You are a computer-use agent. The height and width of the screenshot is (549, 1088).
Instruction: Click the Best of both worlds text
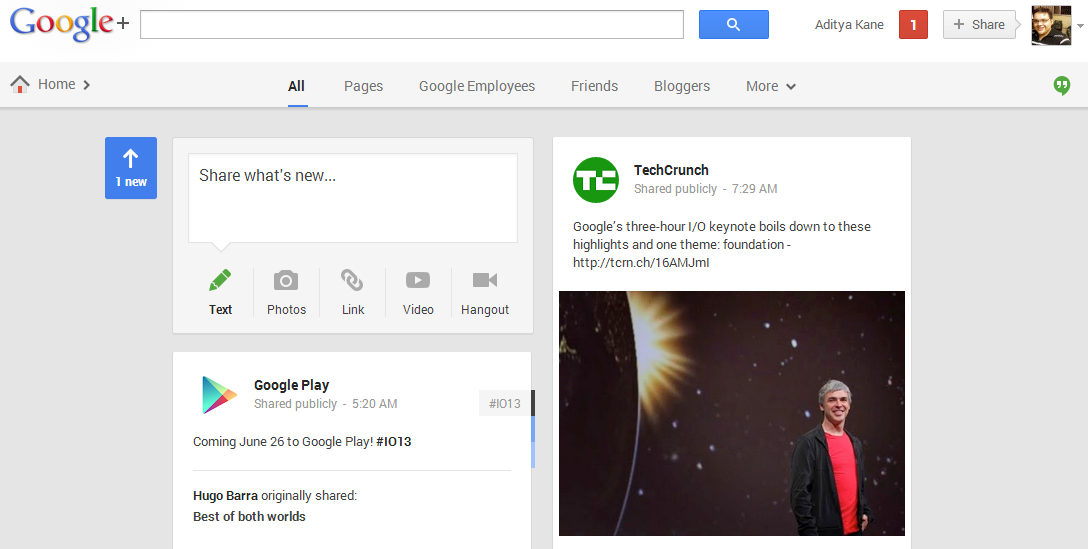249,516
